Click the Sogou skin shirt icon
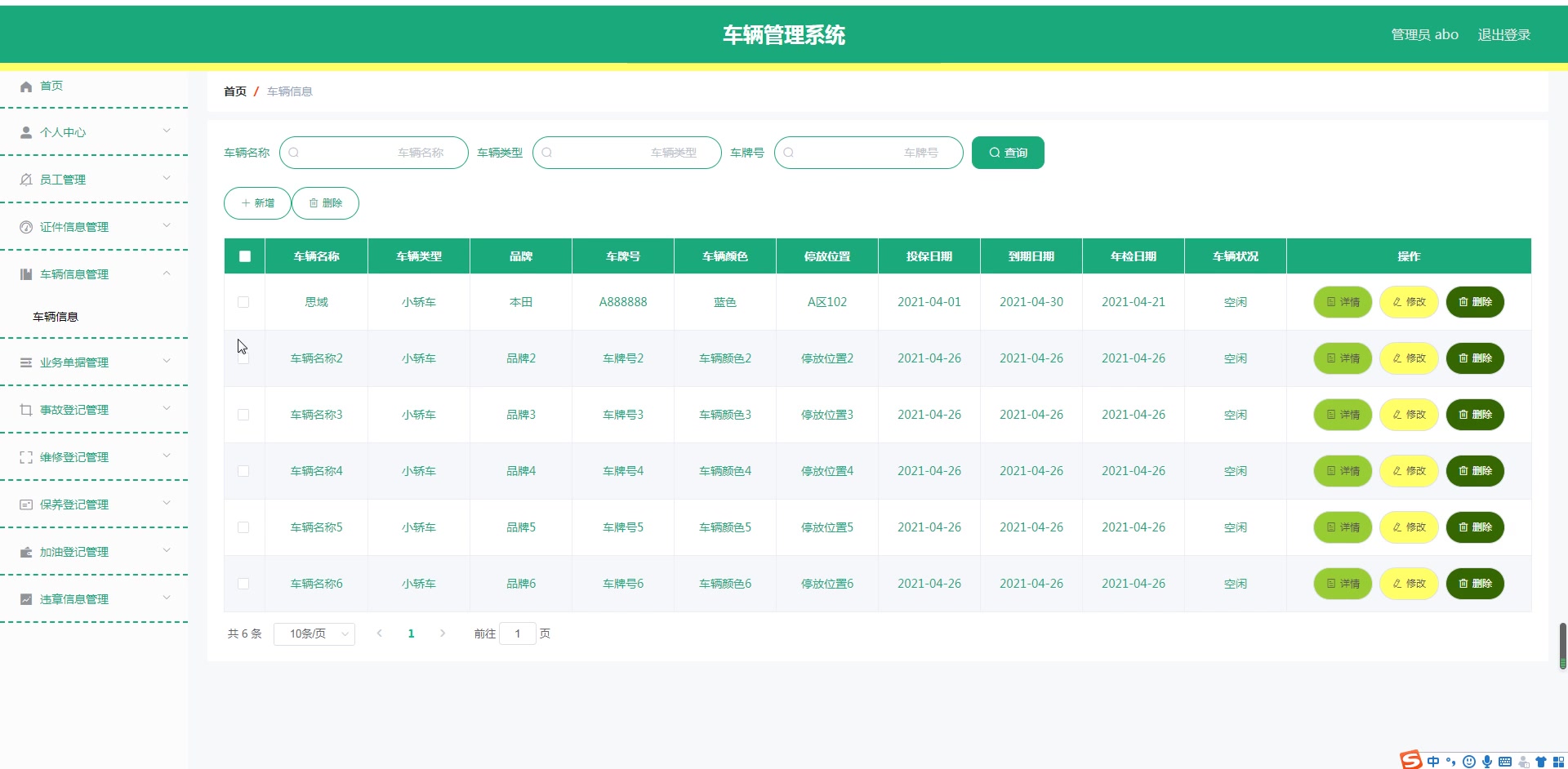 click(x=1541, y=762)
